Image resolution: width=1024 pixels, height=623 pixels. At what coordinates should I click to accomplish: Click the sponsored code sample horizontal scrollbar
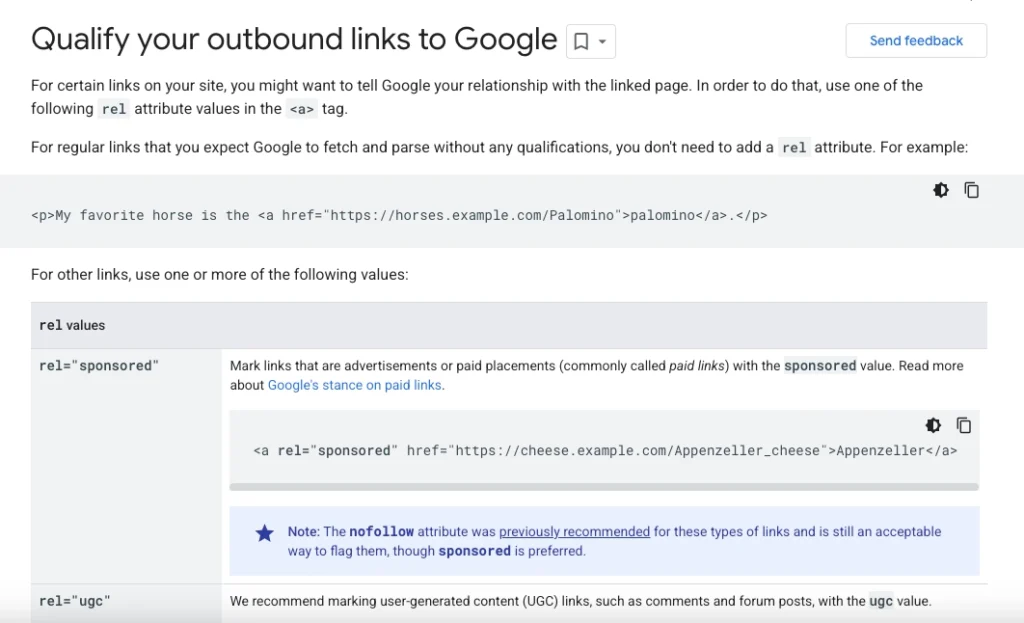[604, 487]
